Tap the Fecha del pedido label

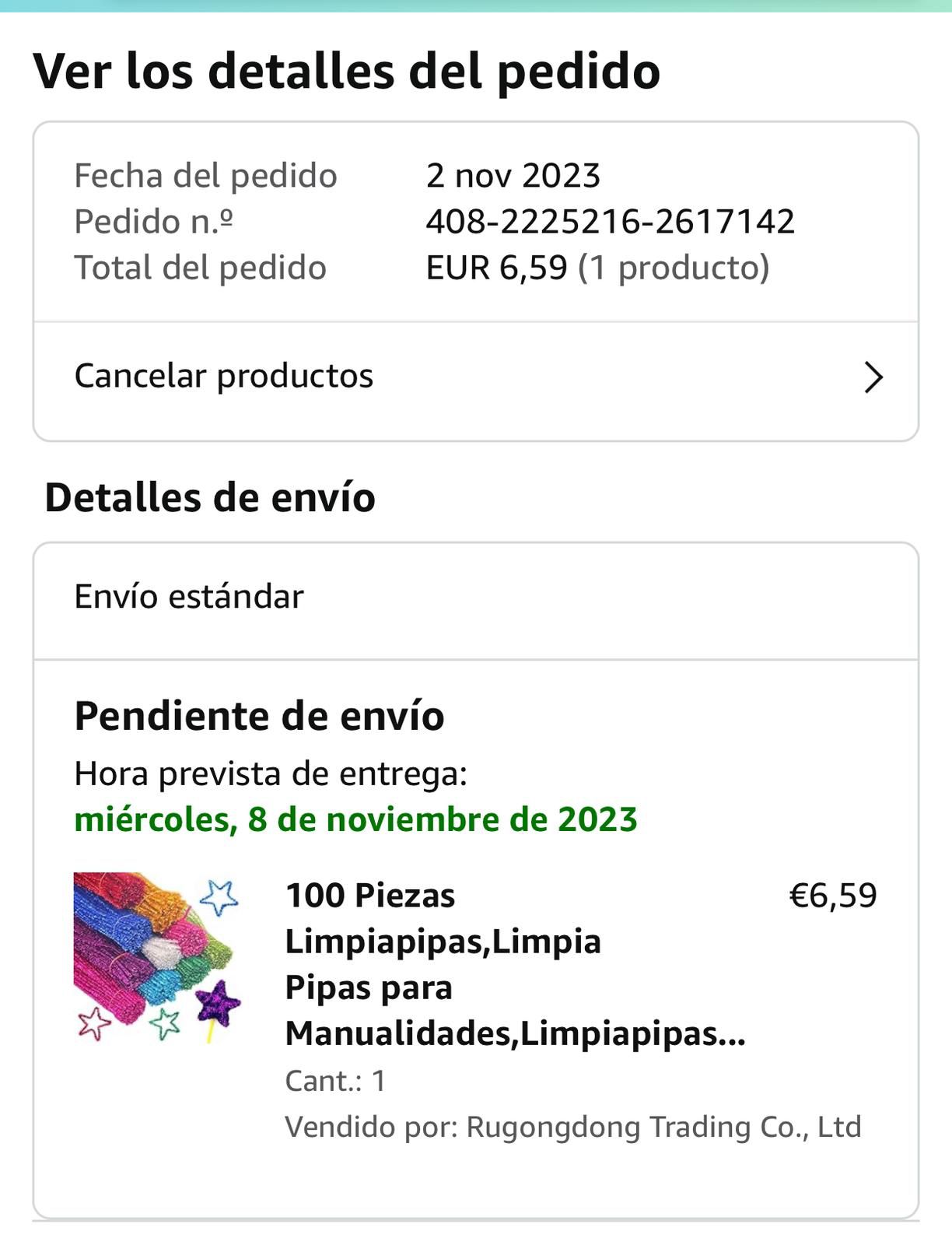205,176
